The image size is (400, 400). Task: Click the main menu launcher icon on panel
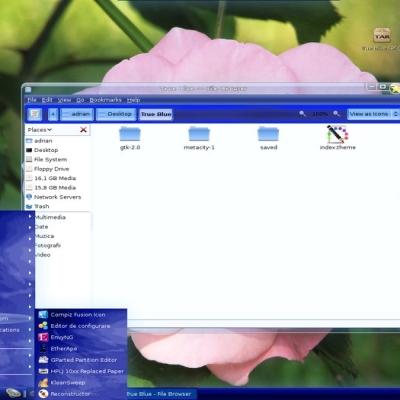point(13,393)
